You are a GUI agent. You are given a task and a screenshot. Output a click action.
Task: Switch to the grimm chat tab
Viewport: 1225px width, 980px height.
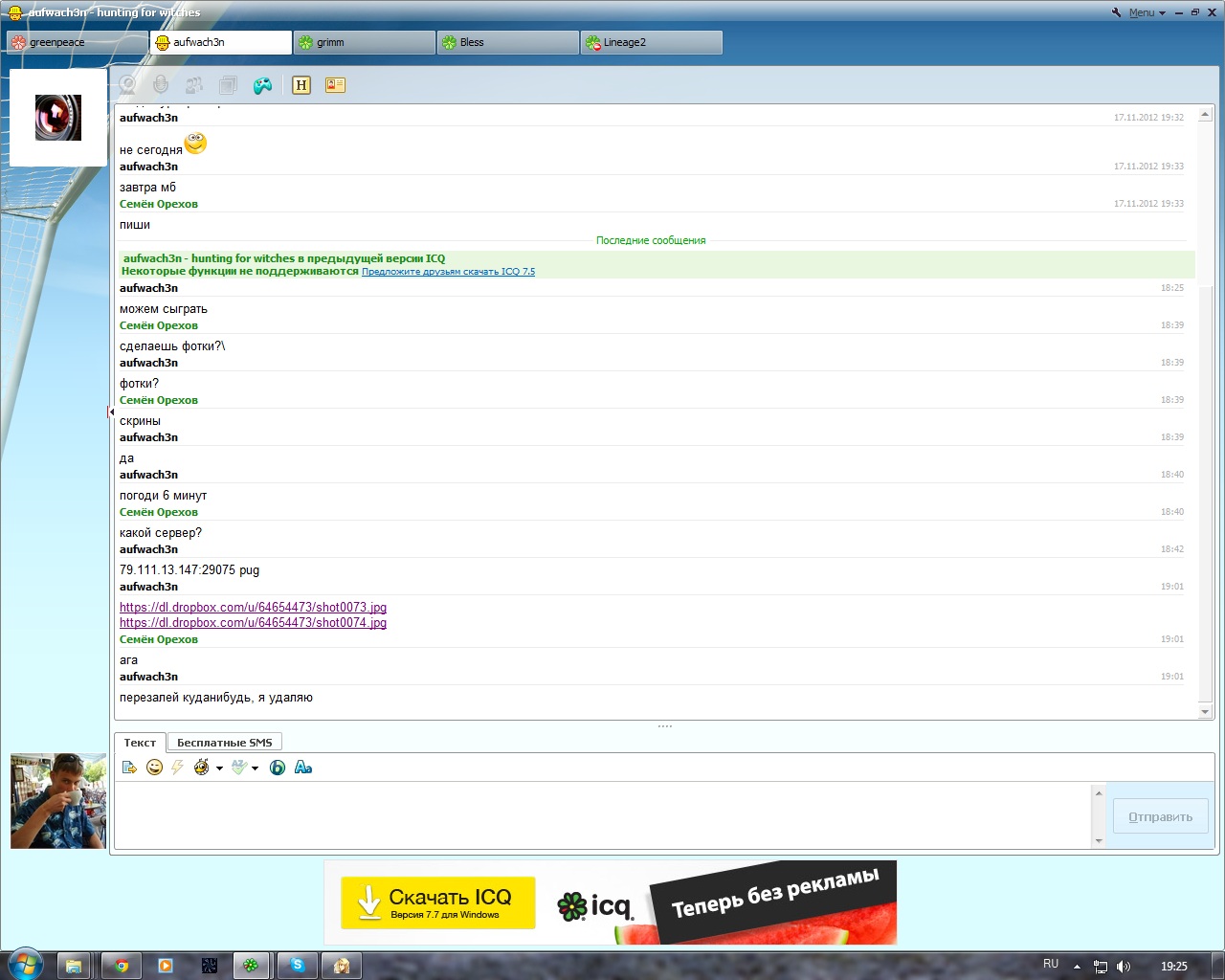[365, 42]
